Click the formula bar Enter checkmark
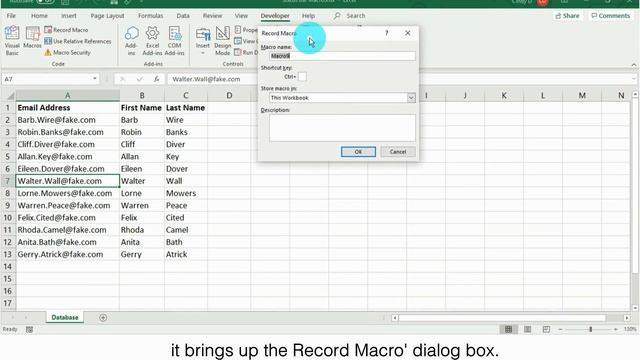The image size is (640, 360). [140, 79]
